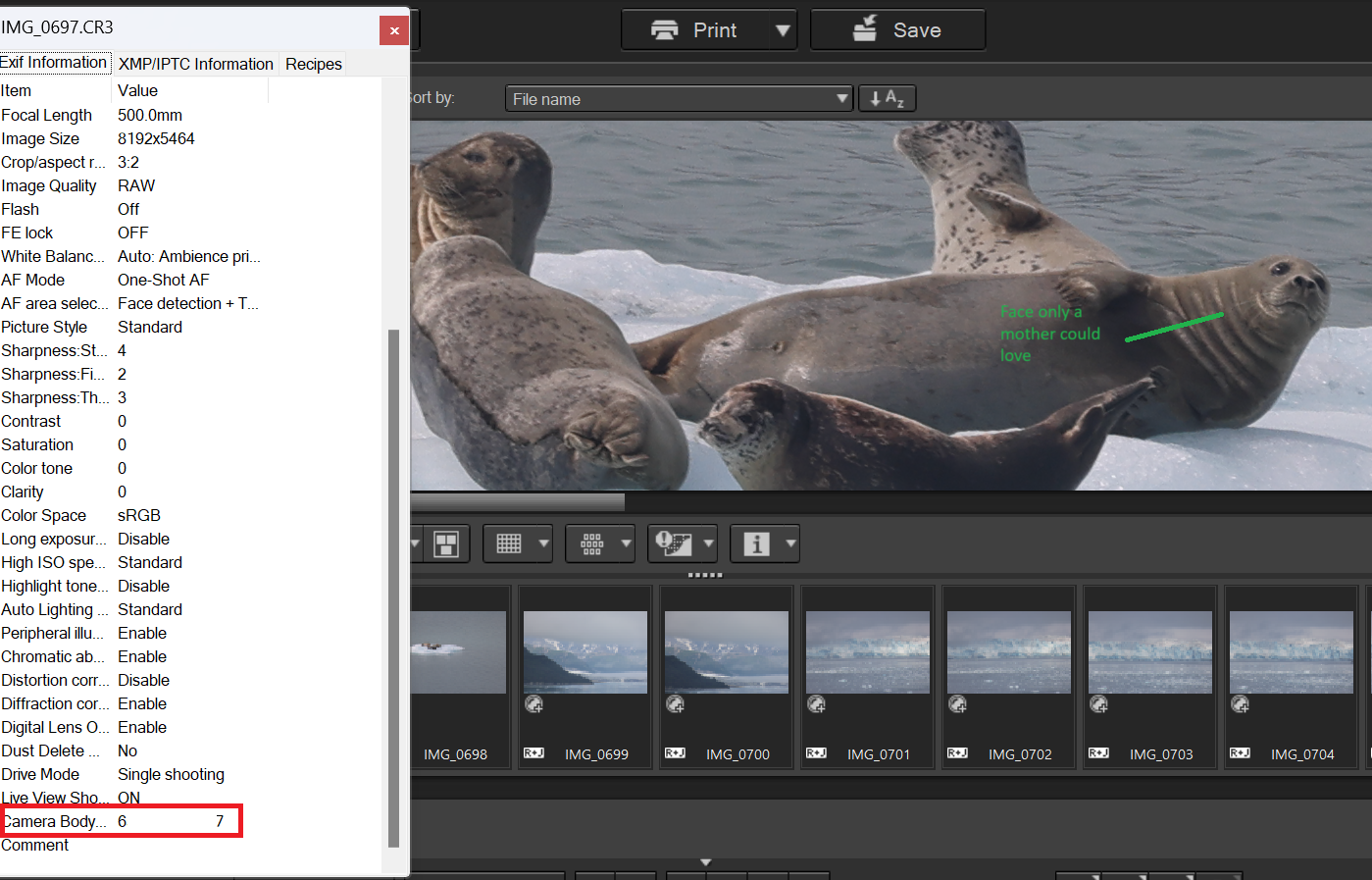Click the recipe badge icon under IMG_0702 thumbnail
1372x880 pixels.
(x=957, y=704)
